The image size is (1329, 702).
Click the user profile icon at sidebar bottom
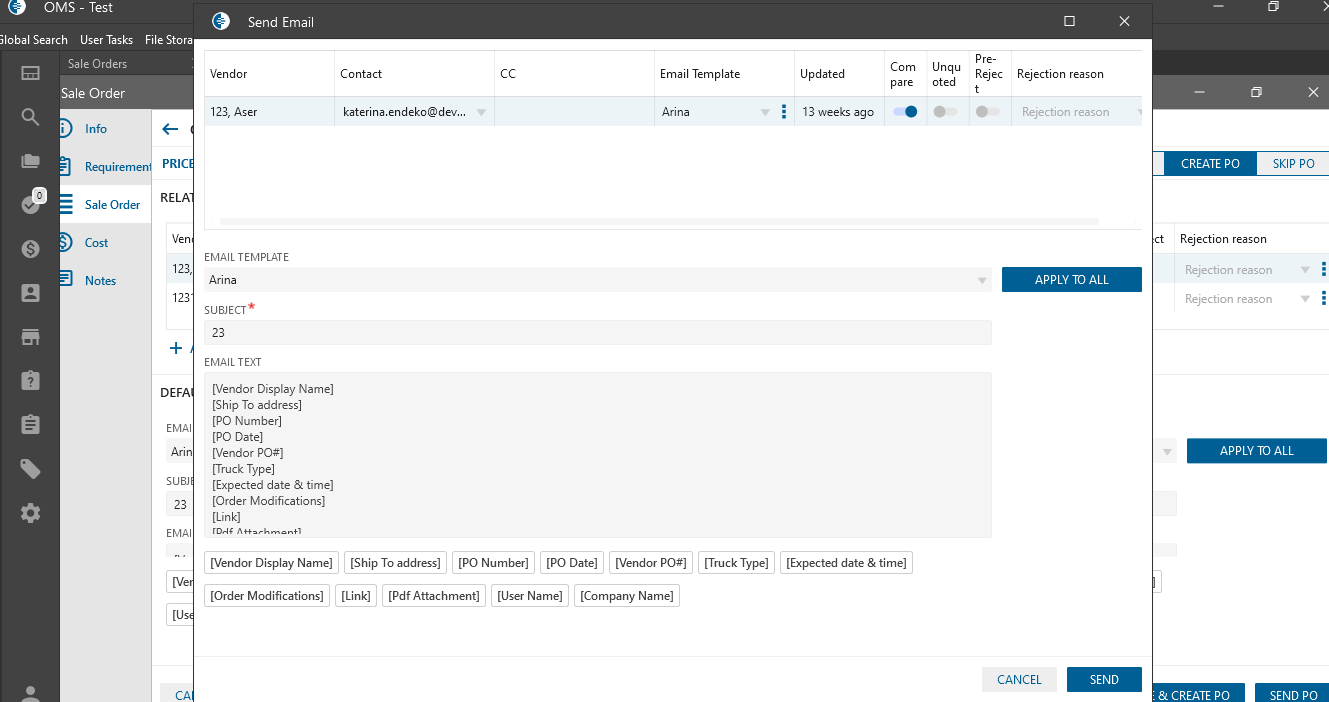click(x=30, y=694)
